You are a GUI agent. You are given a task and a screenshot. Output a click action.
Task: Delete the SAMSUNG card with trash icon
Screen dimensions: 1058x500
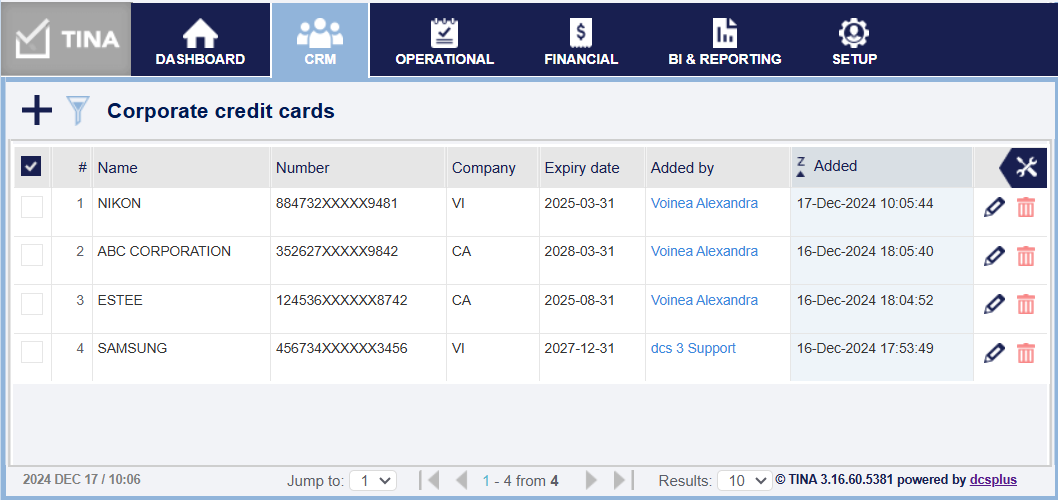tap(1026, 353)
